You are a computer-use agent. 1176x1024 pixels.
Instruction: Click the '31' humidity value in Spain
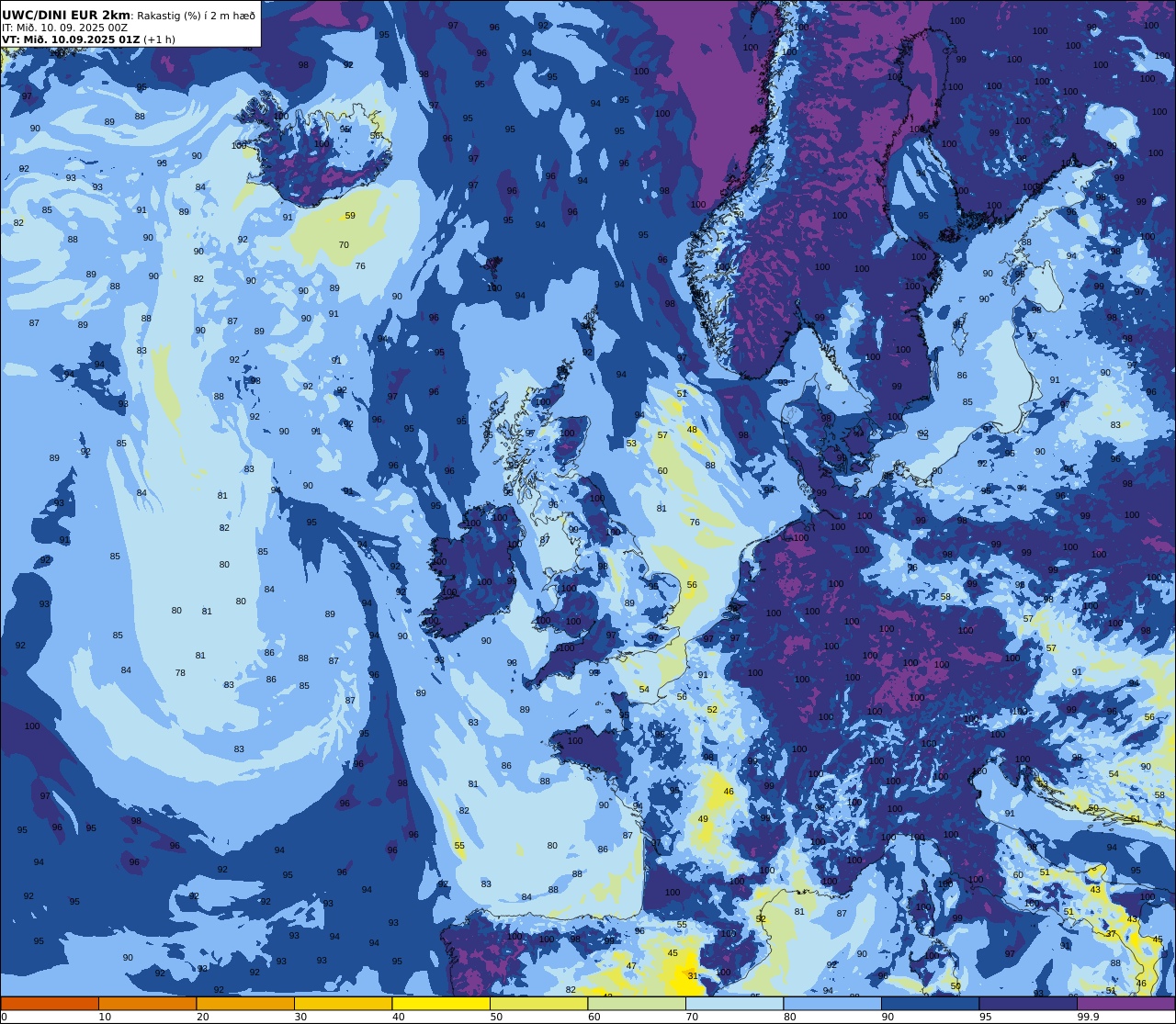click(692, 976)
